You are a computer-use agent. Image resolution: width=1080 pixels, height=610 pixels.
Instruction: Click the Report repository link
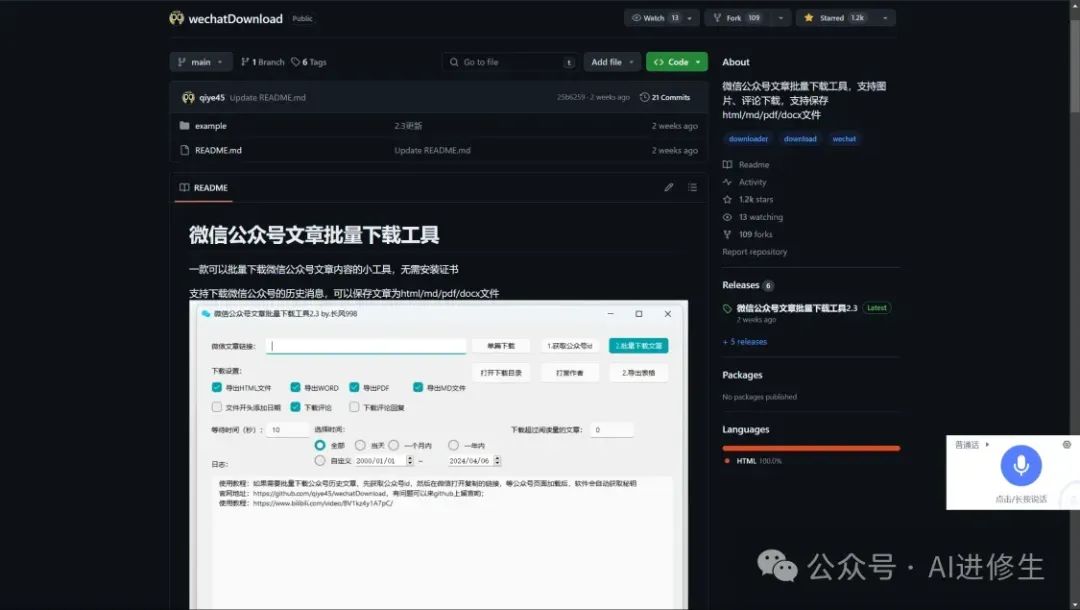point(754,252)
